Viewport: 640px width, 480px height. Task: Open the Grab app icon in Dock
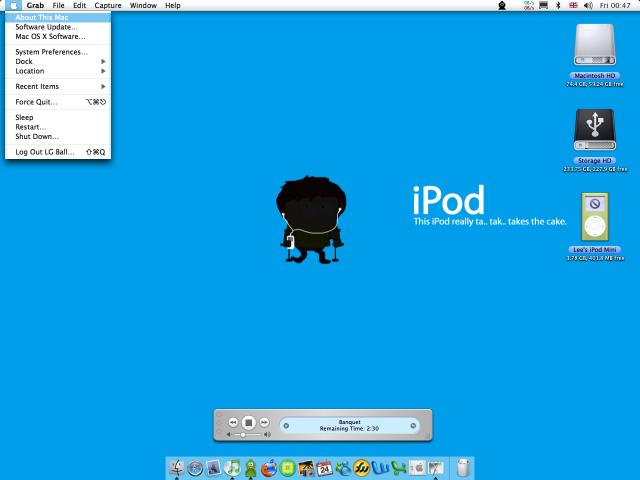click(436, 468)
